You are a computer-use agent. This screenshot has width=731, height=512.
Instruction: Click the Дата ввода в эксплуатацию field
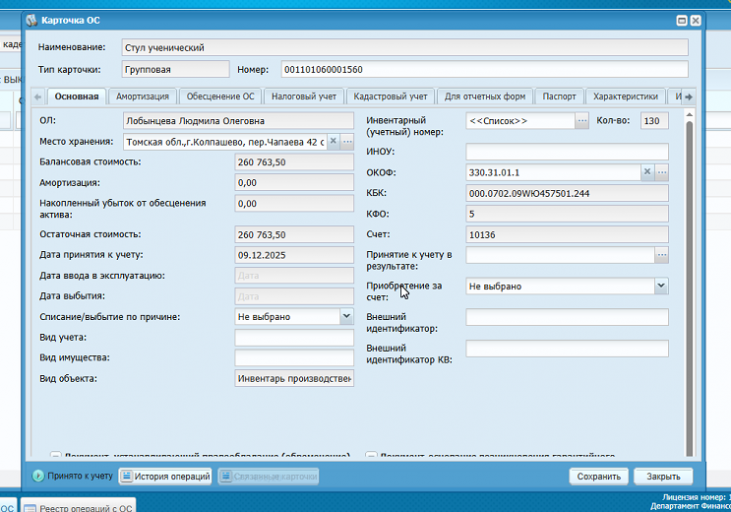[x=294, y=276]
